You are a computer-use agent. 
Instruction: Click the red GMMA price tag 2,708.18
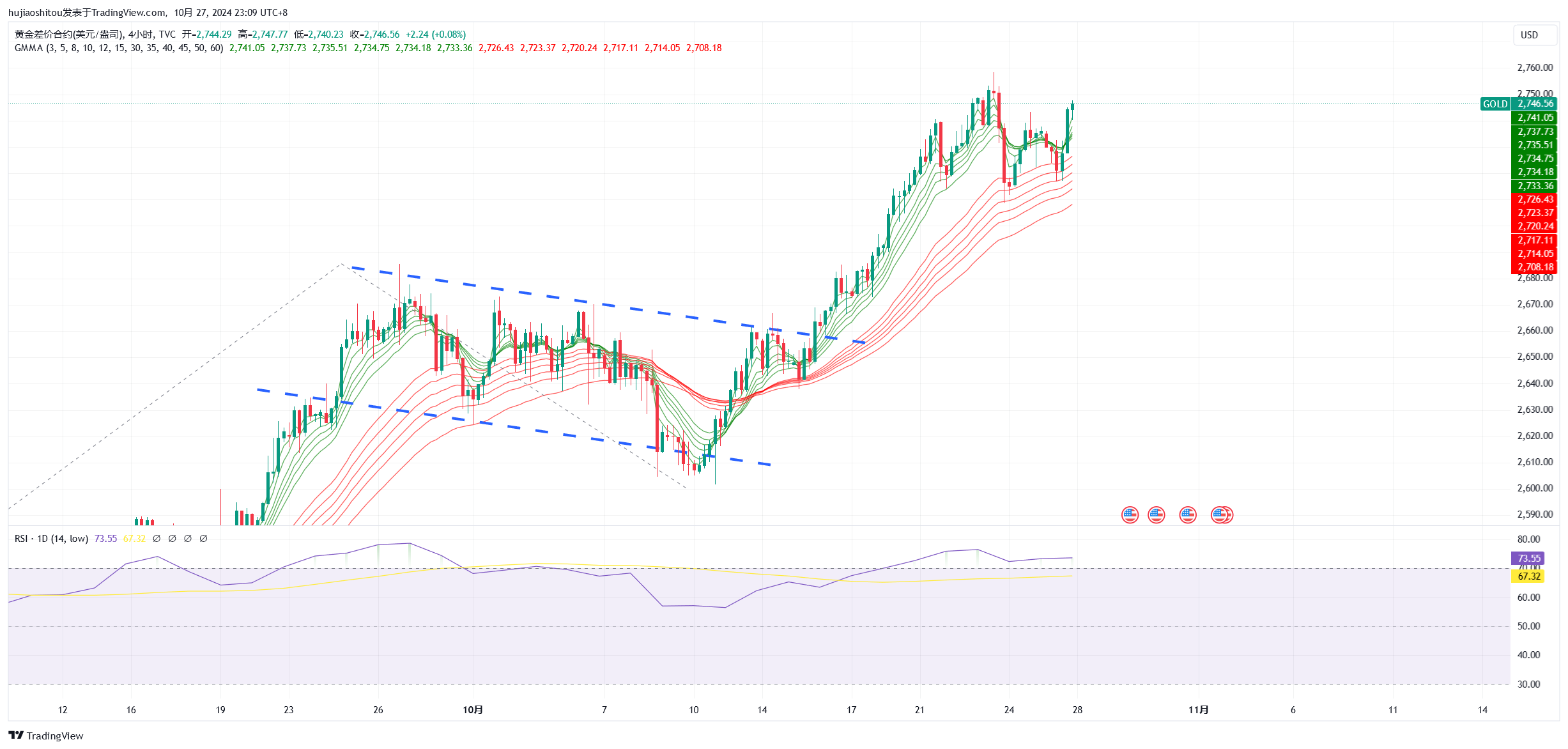(x=1535, y=267)
